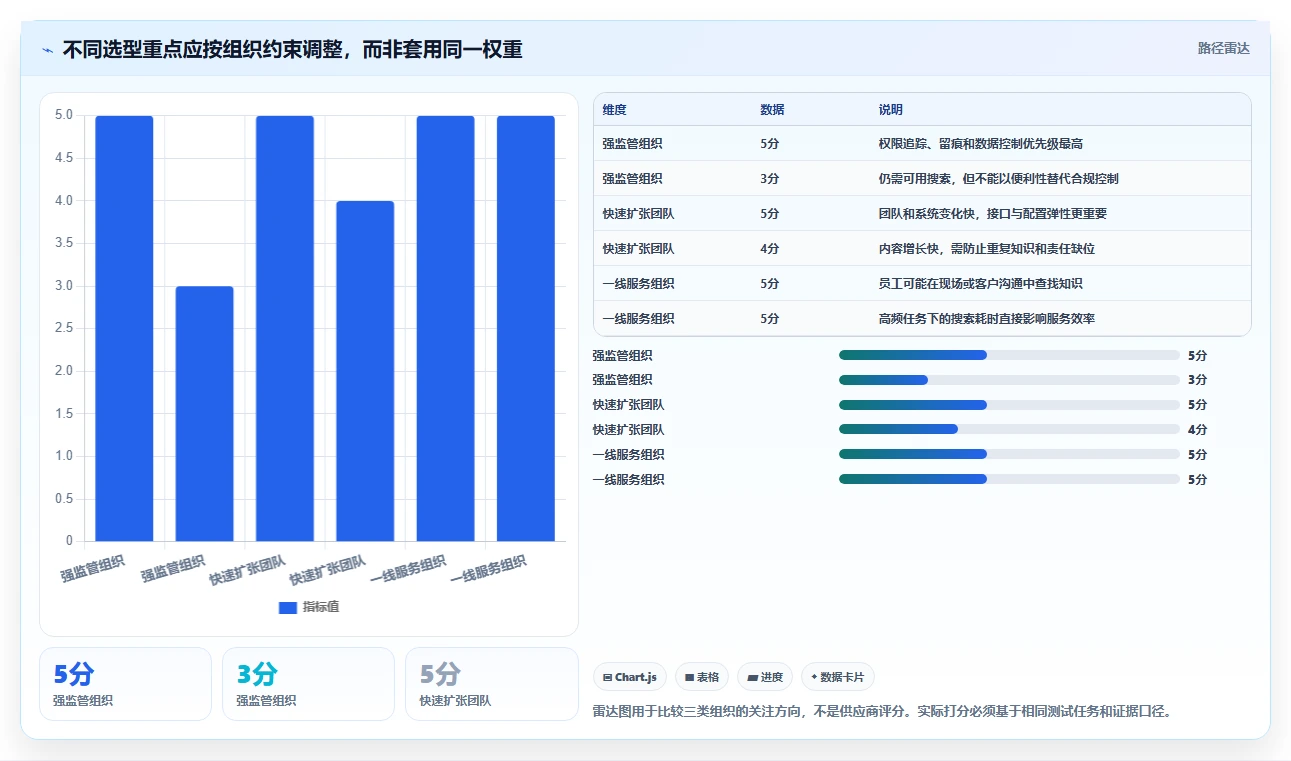Click the cell 仍需可用搜索,但不能以便利性替代合规控制
The height and width of the screenshot is (761, 1291).
[x=998, y=179]
